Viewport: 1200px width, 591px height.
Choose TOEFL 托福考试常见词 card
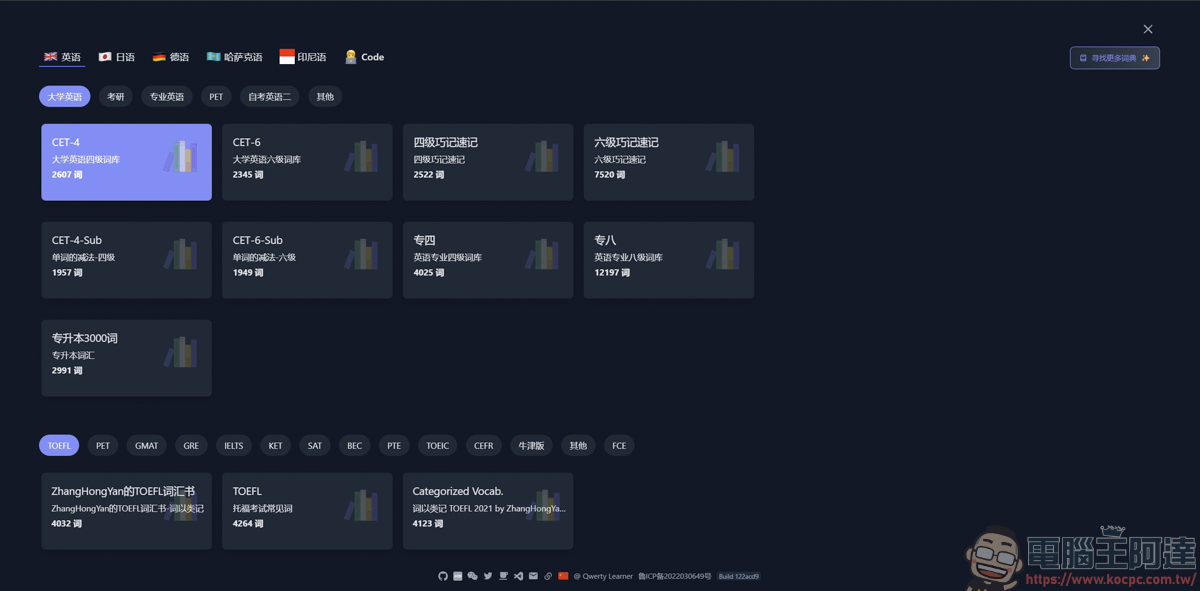[x=307, y=511]
